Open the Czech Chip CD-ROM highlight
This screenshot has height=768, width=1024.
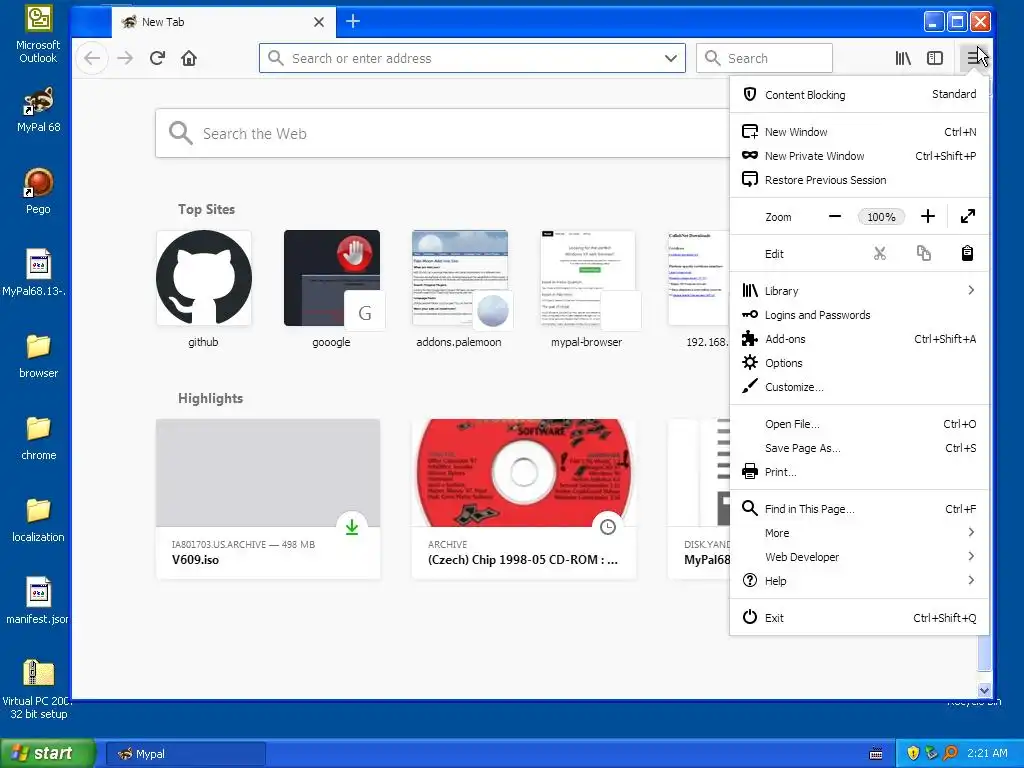(524, 499)
